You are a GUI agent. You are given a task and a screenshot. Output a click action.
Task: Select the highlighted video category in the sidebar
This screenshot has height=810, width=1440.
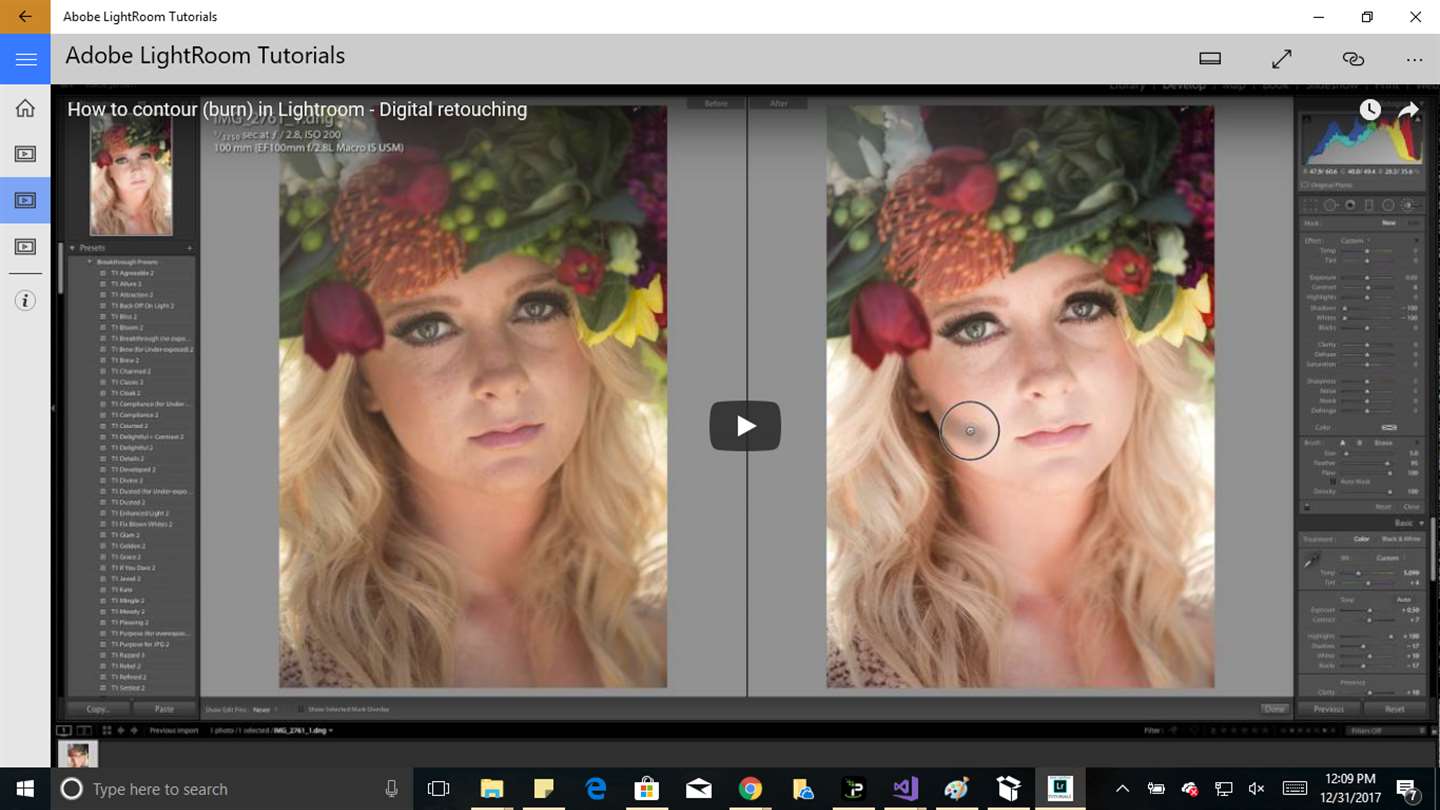(x=25, y=200)
